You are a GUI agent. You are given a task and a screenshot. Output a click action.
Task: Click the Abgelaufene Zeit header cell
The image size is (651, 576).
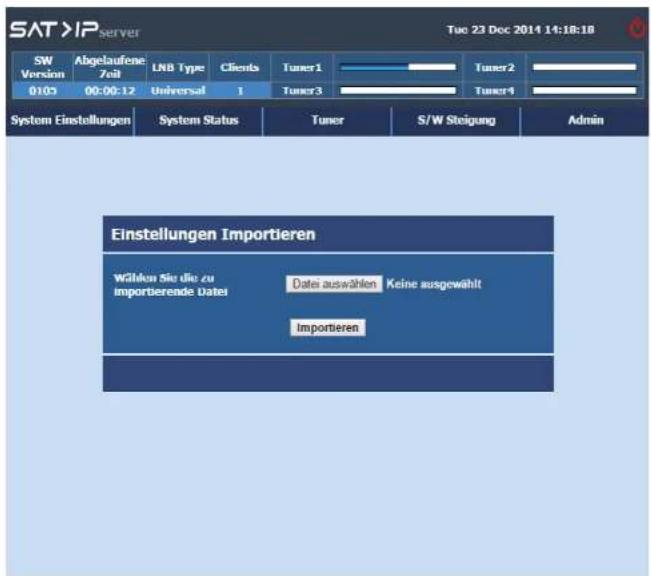point(110,67)
